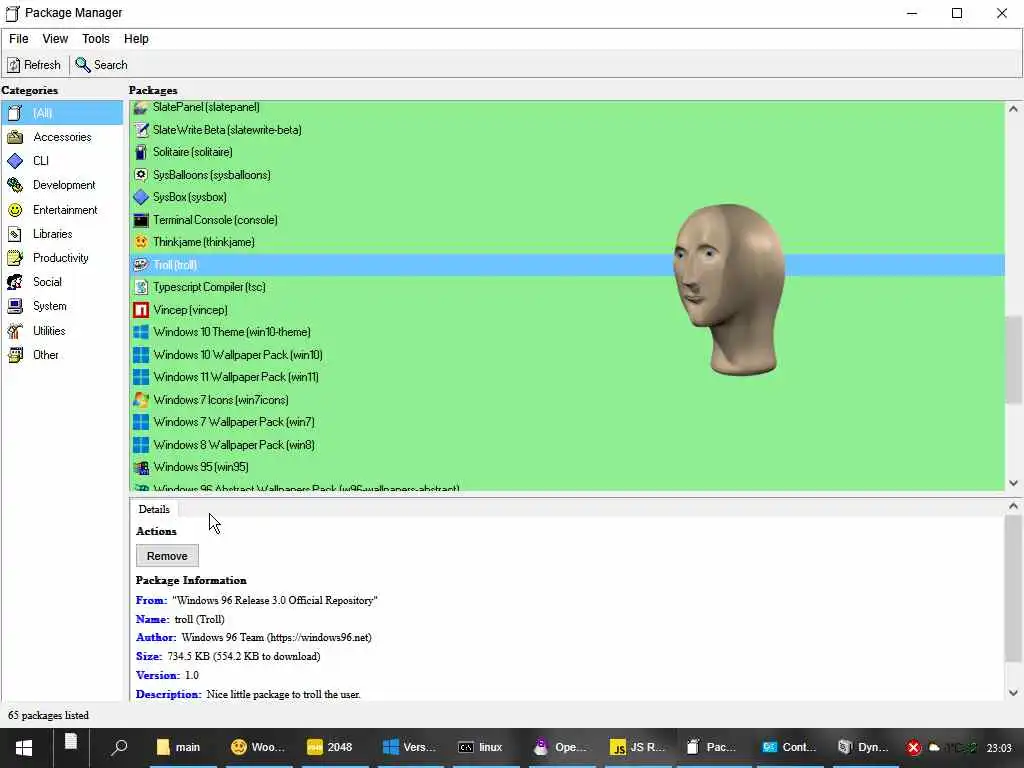Click the packages list scrollbar thumb
The height and width of the screenshot is (768, 1024).
(1014, 360)
